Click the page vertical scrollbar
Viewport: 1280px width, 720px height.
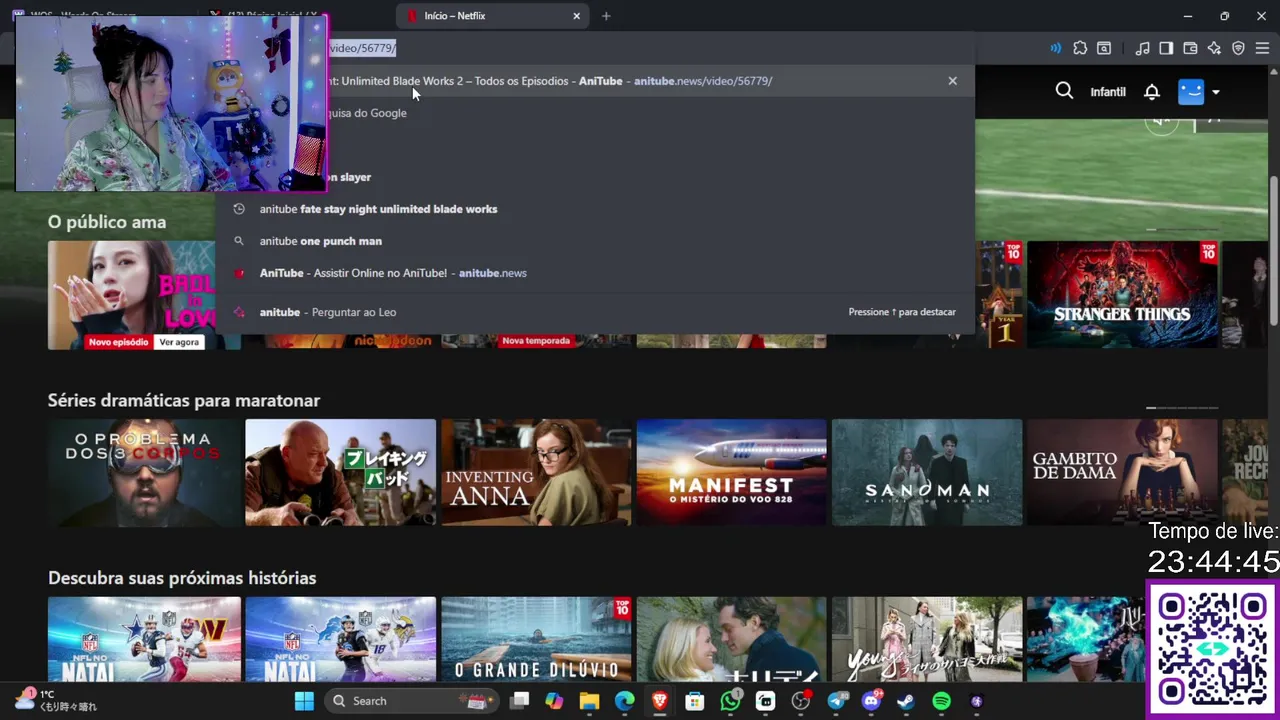pyautogui.click(x=1273, y=250)
